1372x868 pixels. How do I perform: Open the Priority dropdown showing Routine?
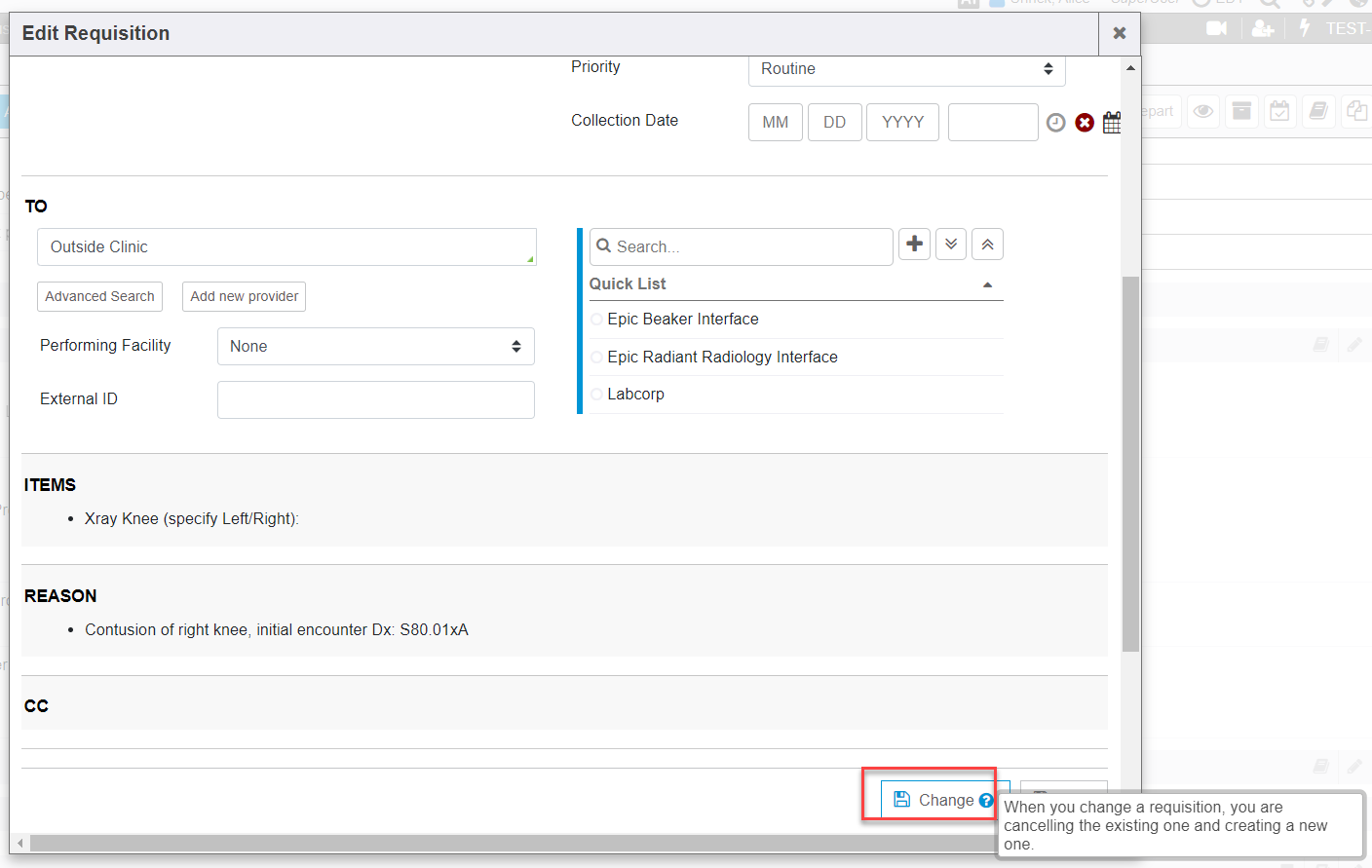click(906, 69)
